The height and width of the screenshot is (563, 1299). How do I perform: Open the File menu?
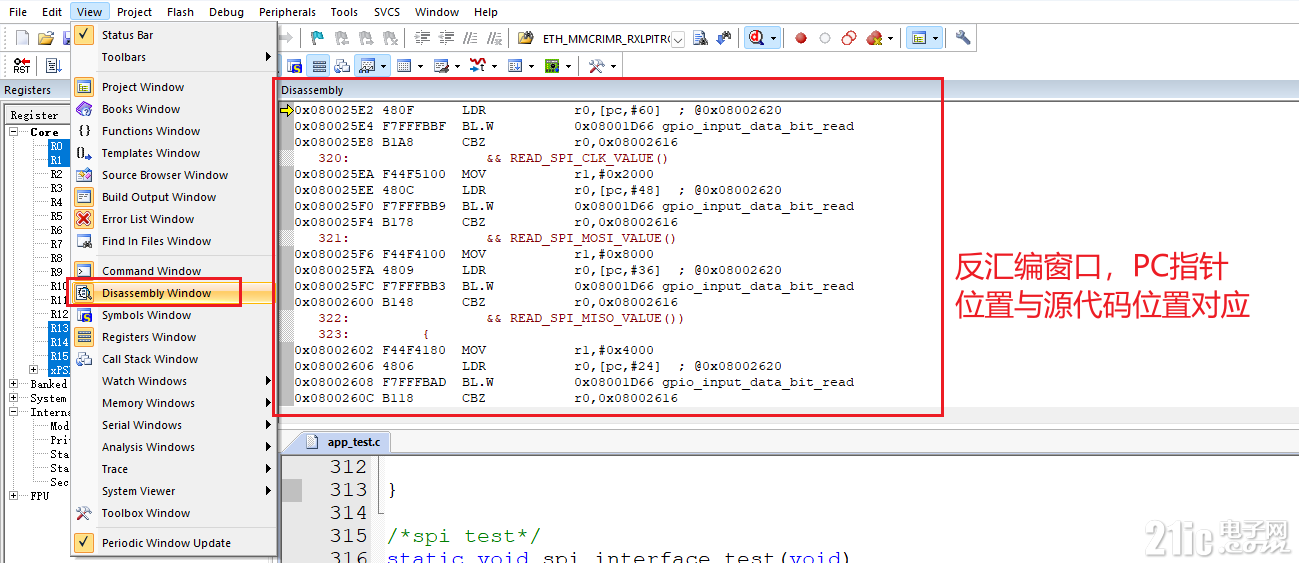(18, 12)
